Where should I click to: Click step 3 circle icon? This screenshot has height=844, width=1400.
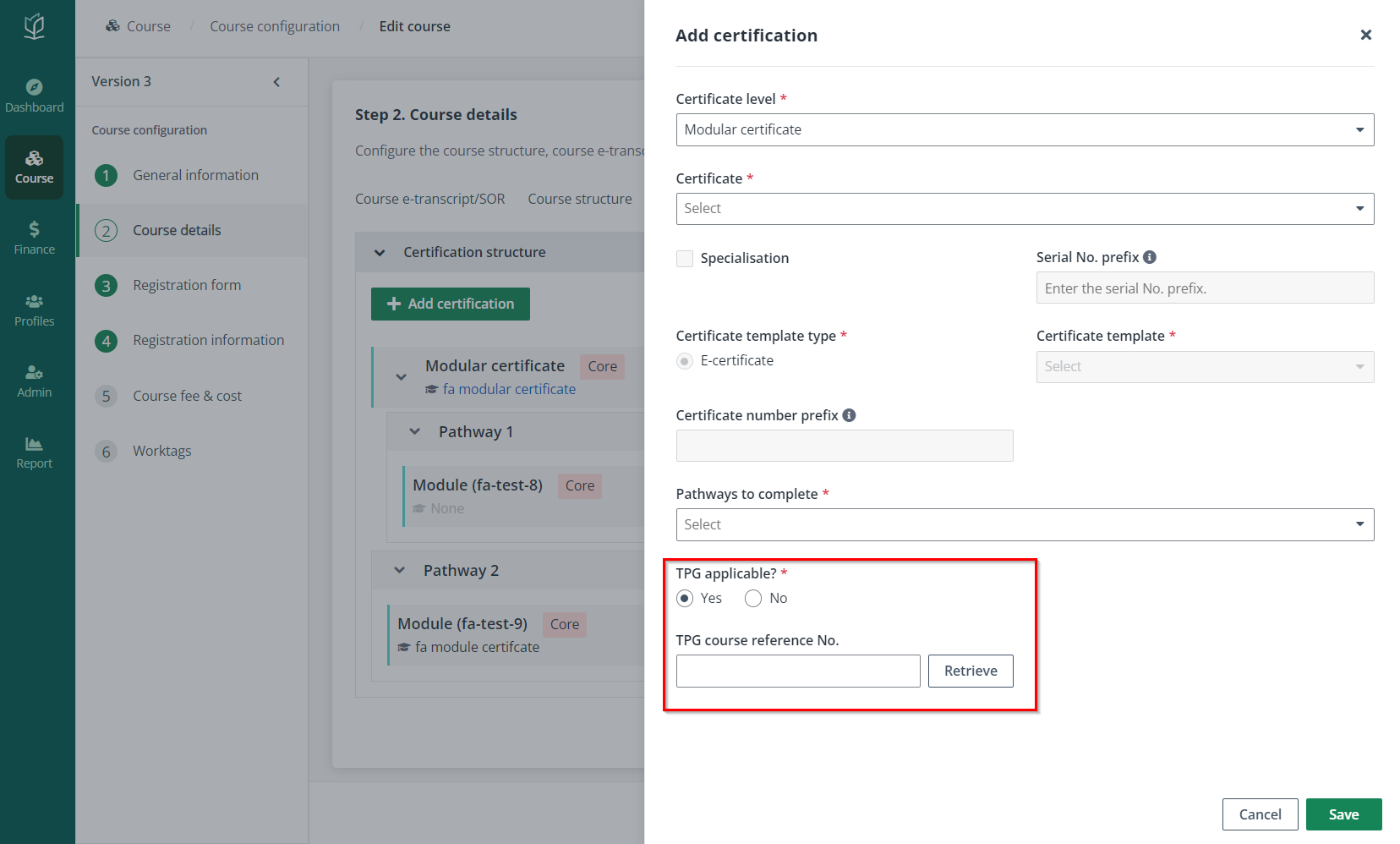pos(106,285)
